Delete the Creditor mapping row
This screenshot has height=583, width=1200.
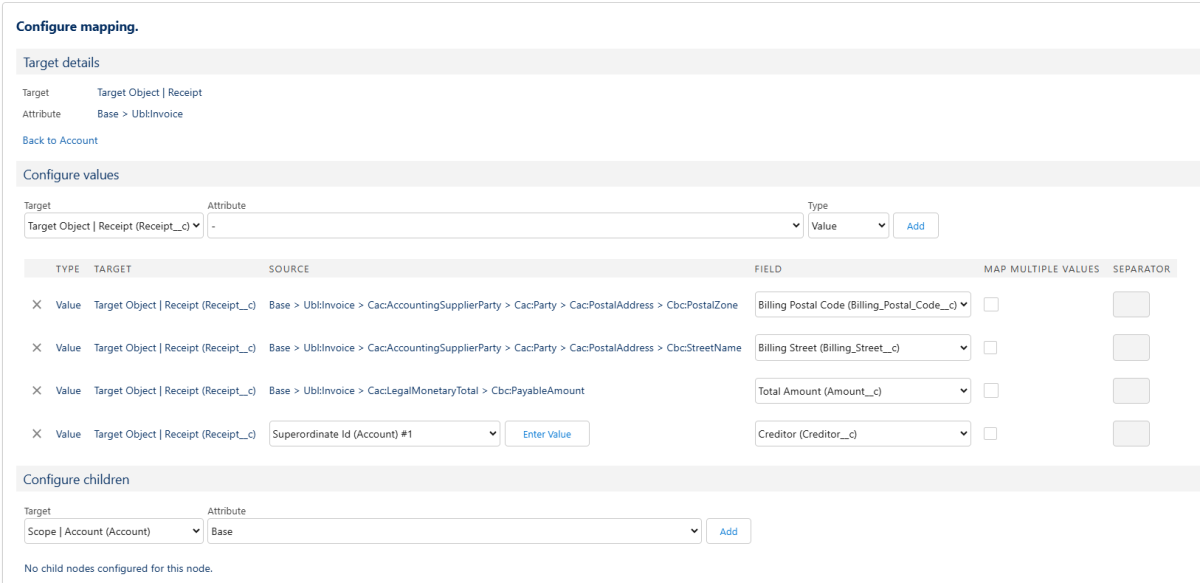pos(37,434)
